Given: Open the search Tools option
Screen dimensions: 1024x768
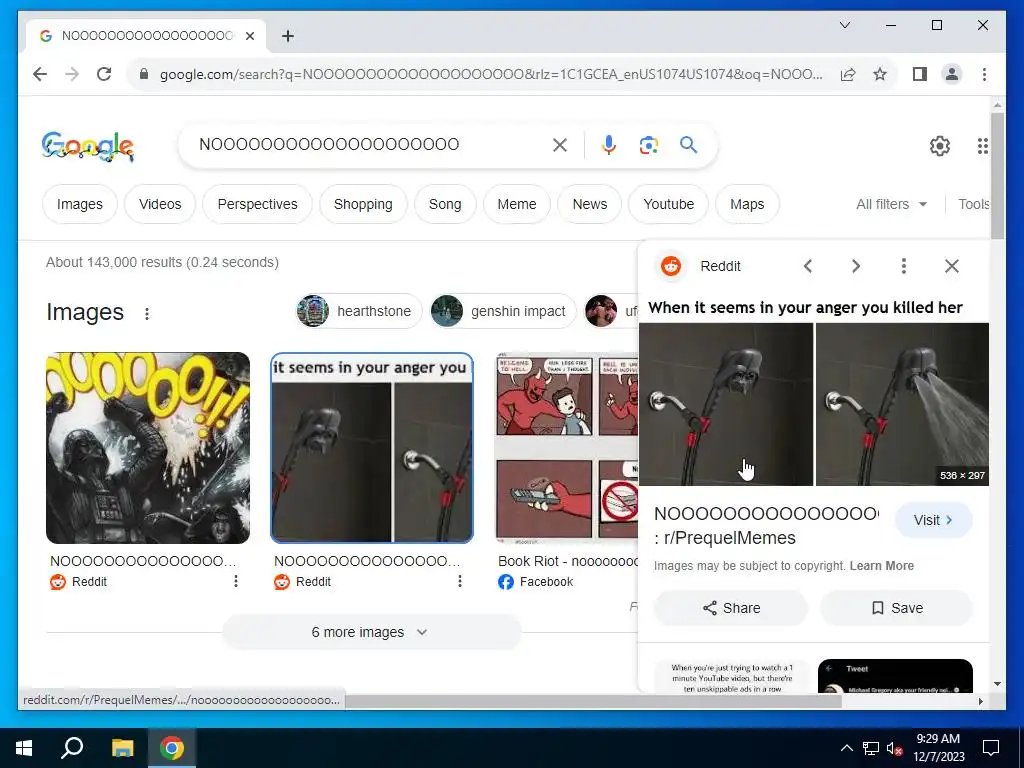Looking at the screenshot, I should [973, 204].
